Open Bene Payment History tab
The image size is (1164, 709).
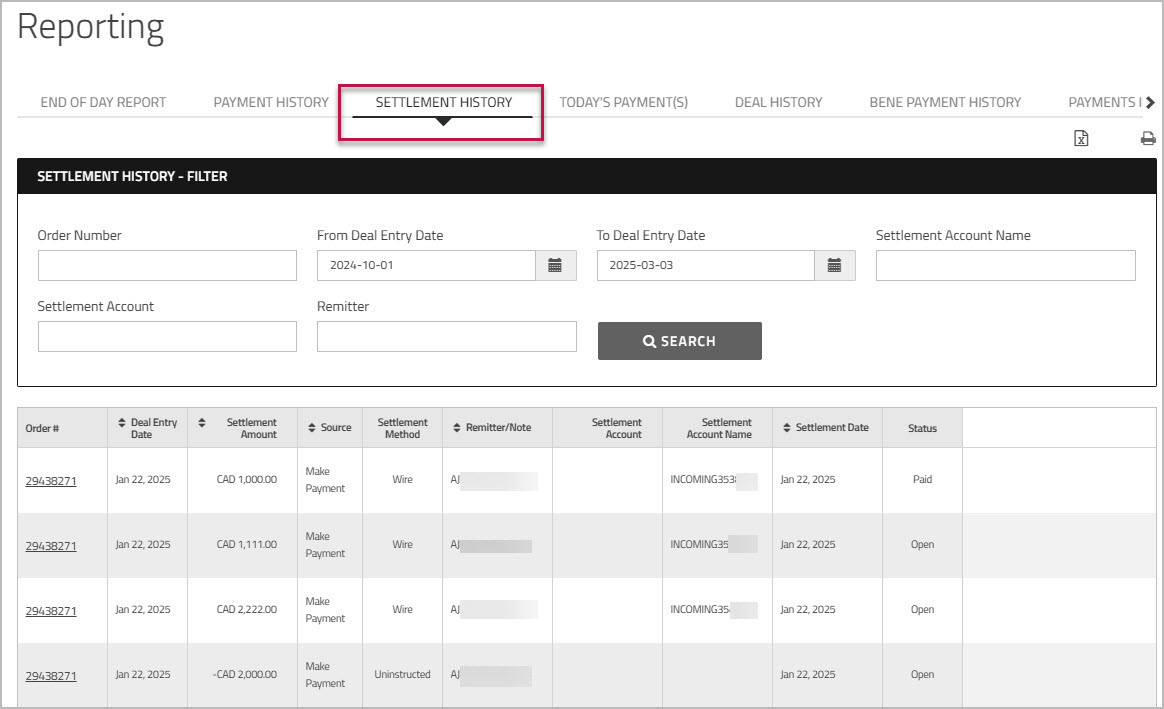945,102
